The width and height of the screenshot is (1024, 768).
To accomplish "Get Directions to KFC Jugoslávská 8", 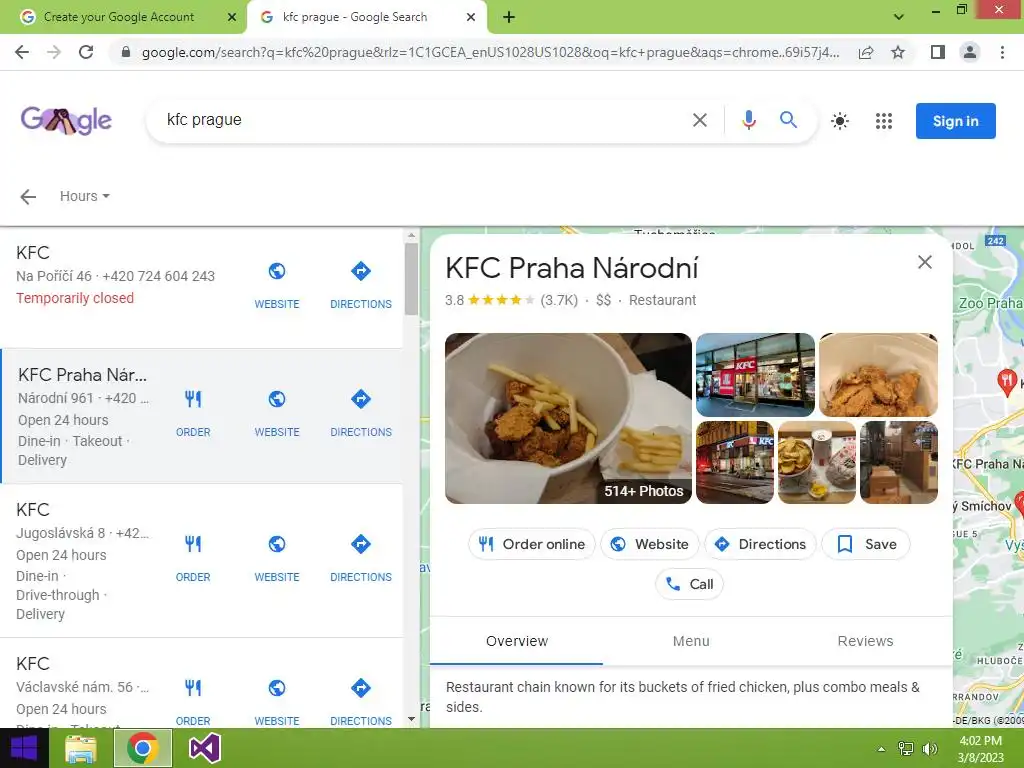I will click(x=360, y=558).
